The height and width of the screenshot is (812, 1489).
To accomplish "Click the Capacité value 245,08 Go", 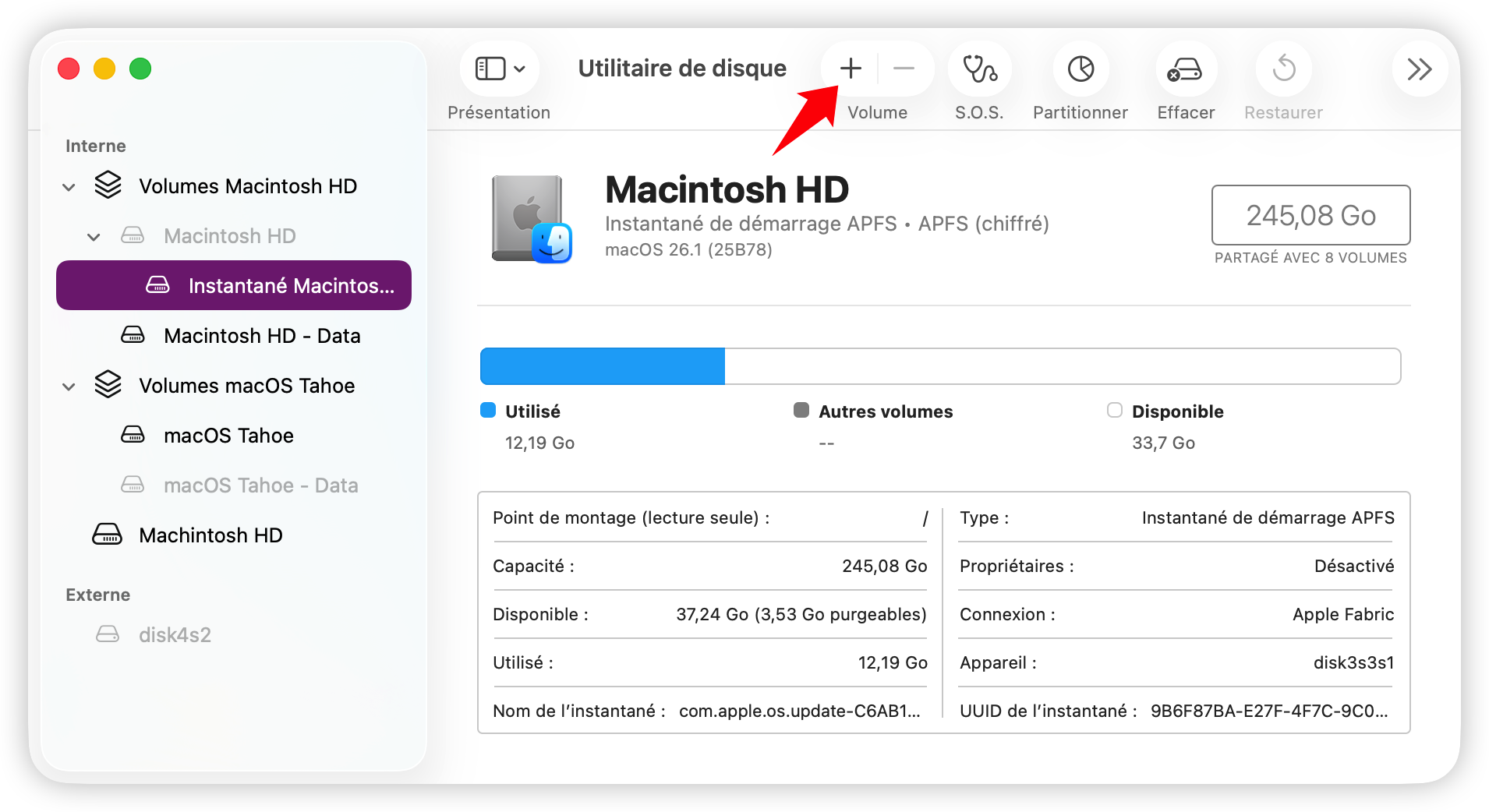I will coord(884,567).
